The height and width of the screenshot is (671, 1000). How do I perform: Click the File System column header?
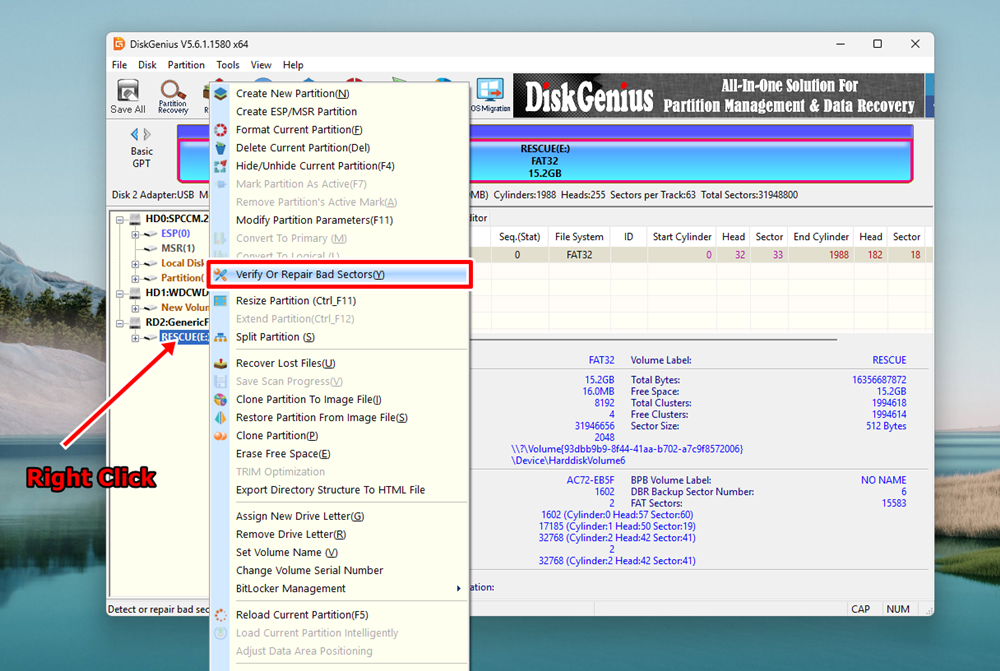click(x=579, y=237)
